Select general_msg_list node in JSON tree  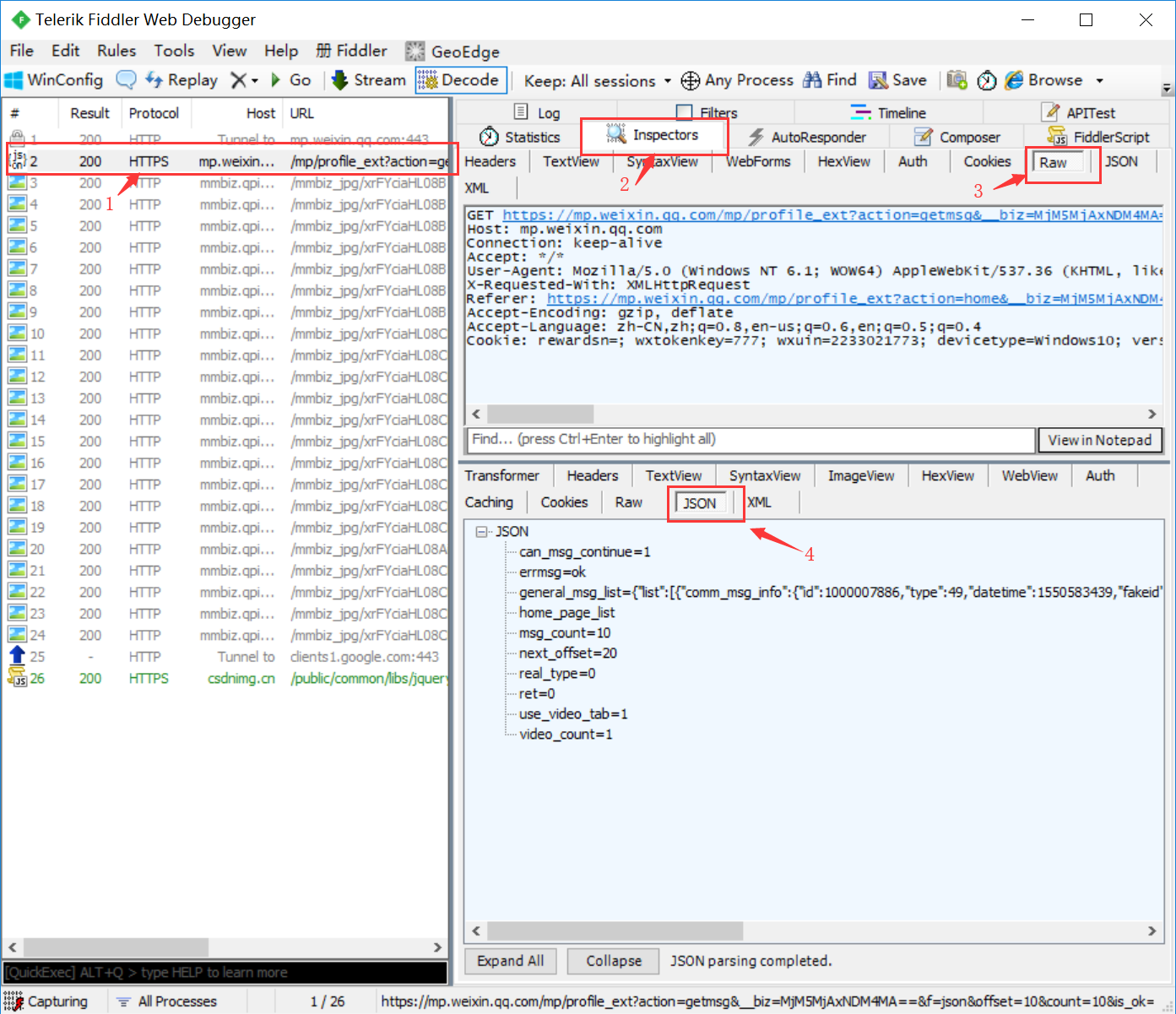point(839,592)
